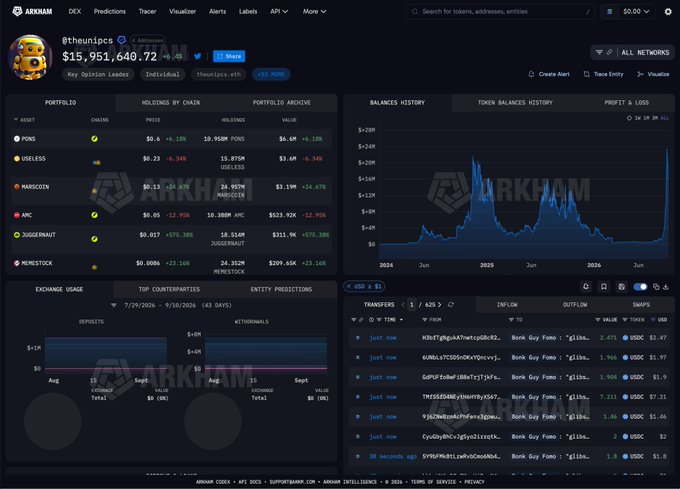Viewport: 680px width, 489px height.
Task: Click the MEMESTOCK token icon
Action: 17,263
